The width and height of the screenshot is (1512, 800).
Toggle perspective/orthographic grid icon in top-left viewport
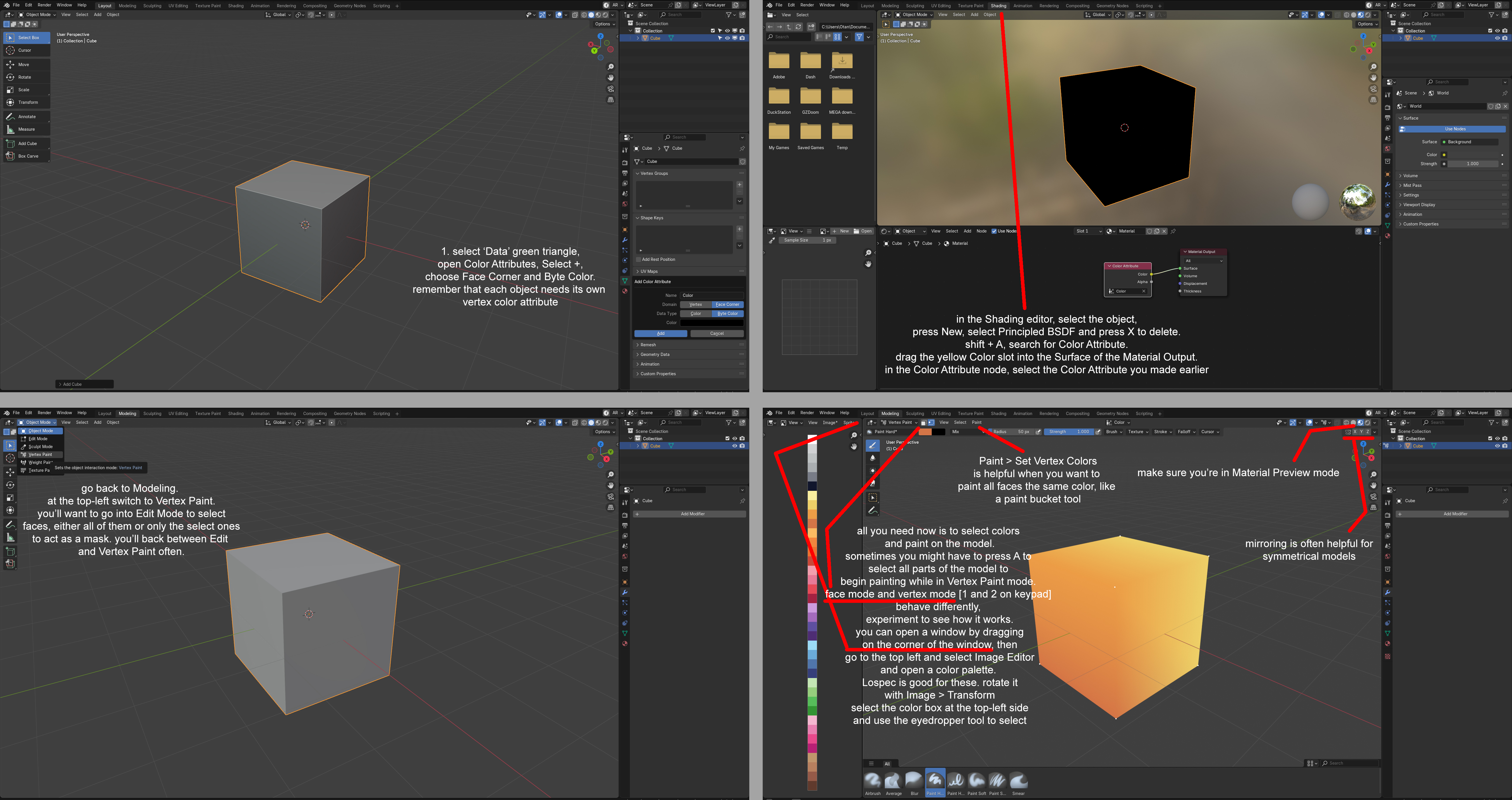[611, 100]
